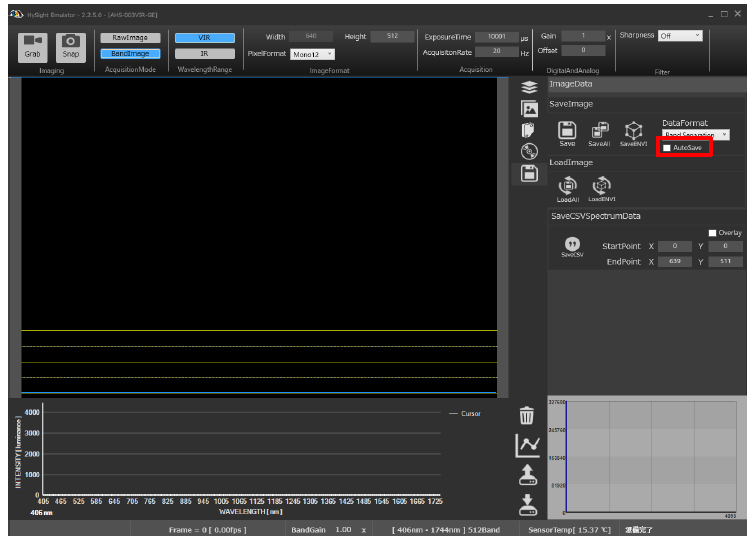Toggle the Overlay checkbox
753x546 pixels.
tap(712, 233)
